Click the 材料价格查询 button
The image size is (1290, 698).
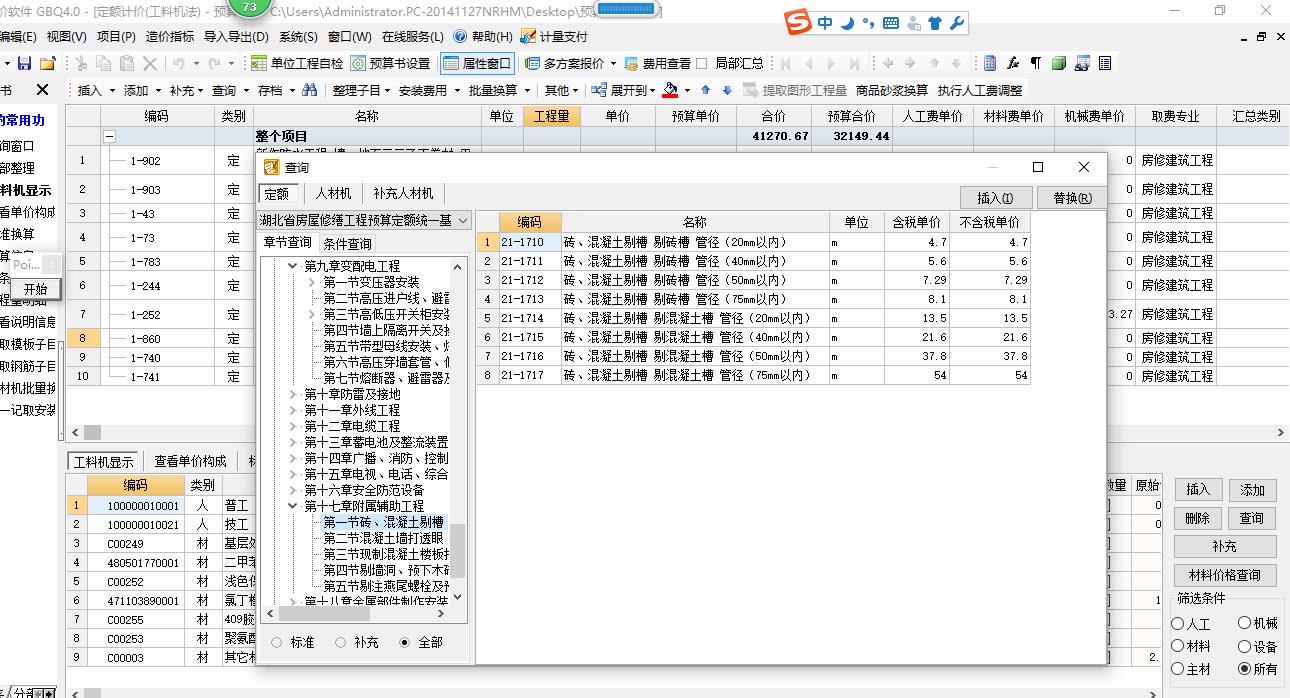coord(1225,575)
